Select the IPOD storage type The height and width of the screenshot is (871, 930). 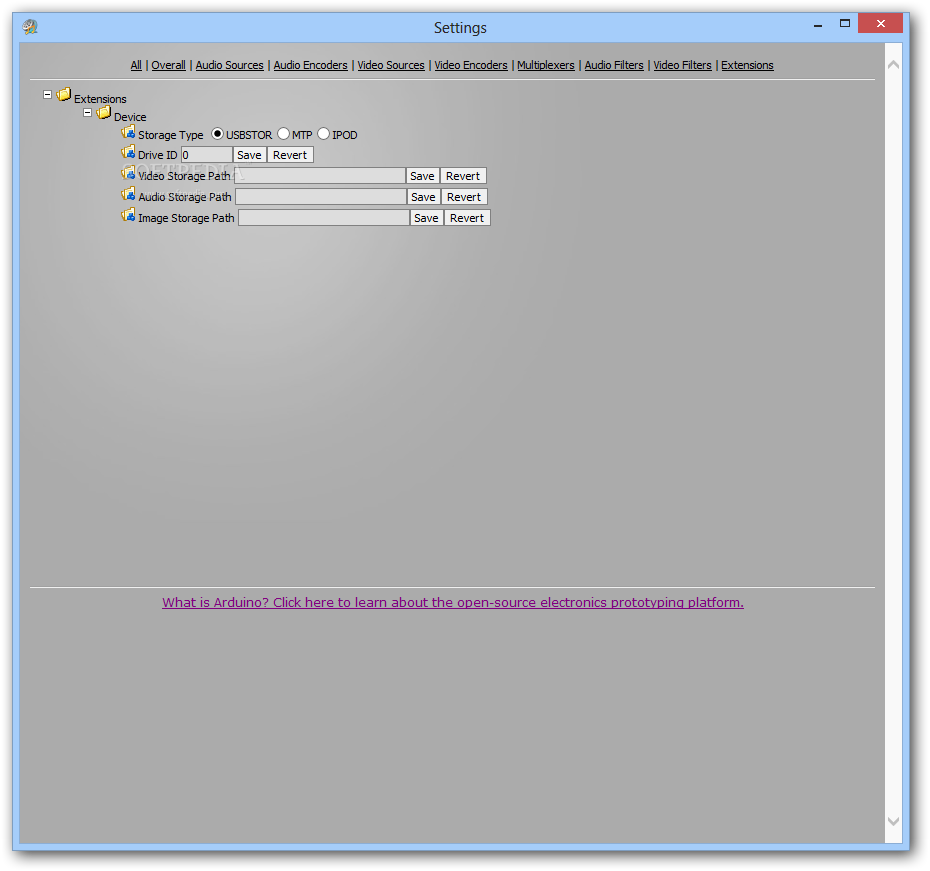pos(323,134)
